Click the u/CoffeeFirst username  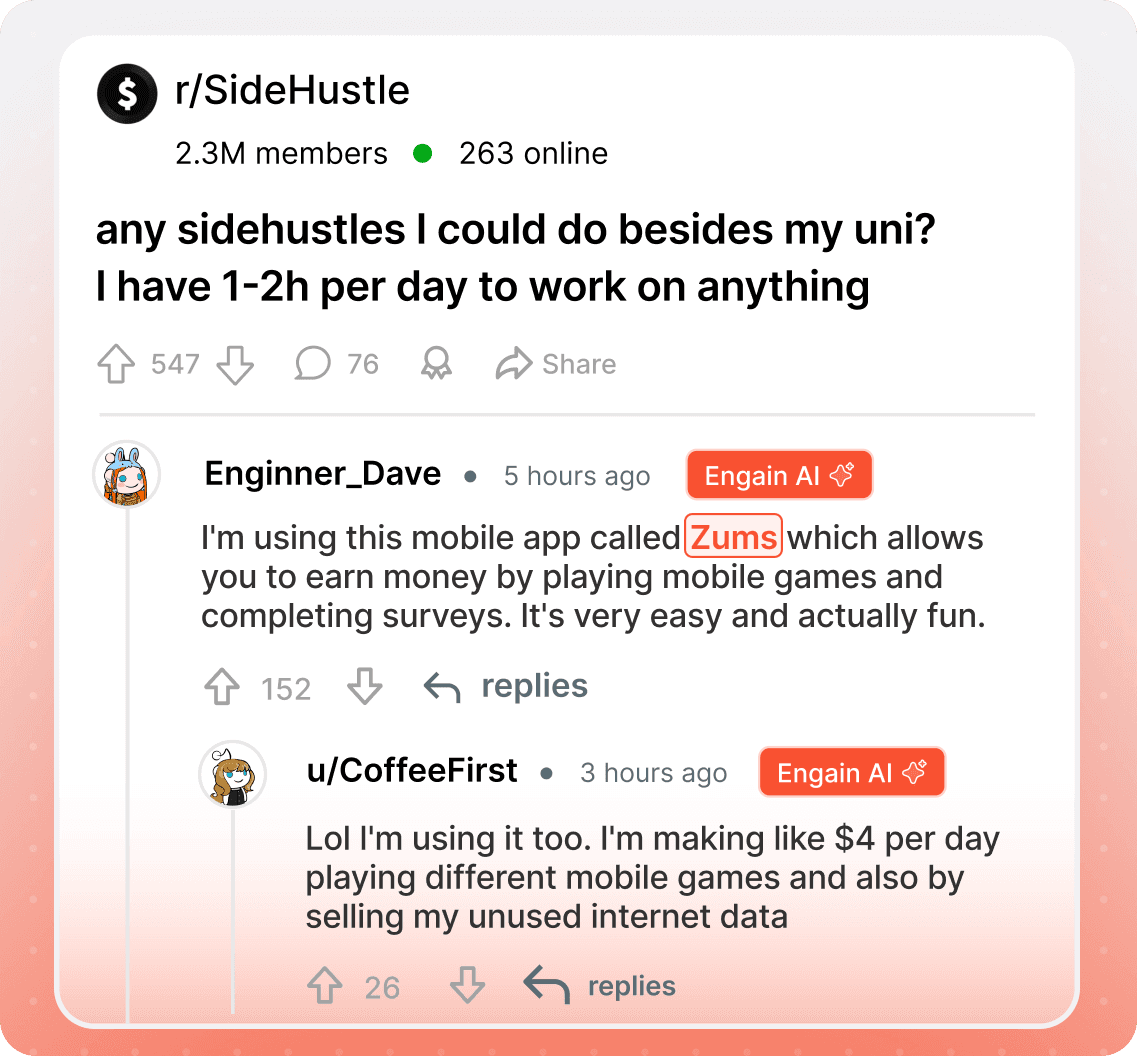click(x=412, y=771)
